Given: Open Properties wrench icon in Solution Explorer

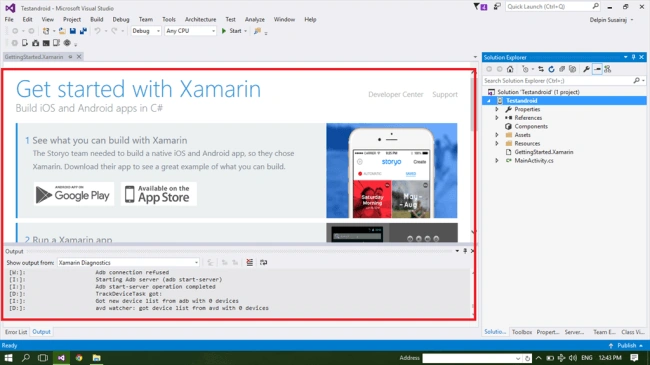Looking at the screenshot, I should [586, 69].
